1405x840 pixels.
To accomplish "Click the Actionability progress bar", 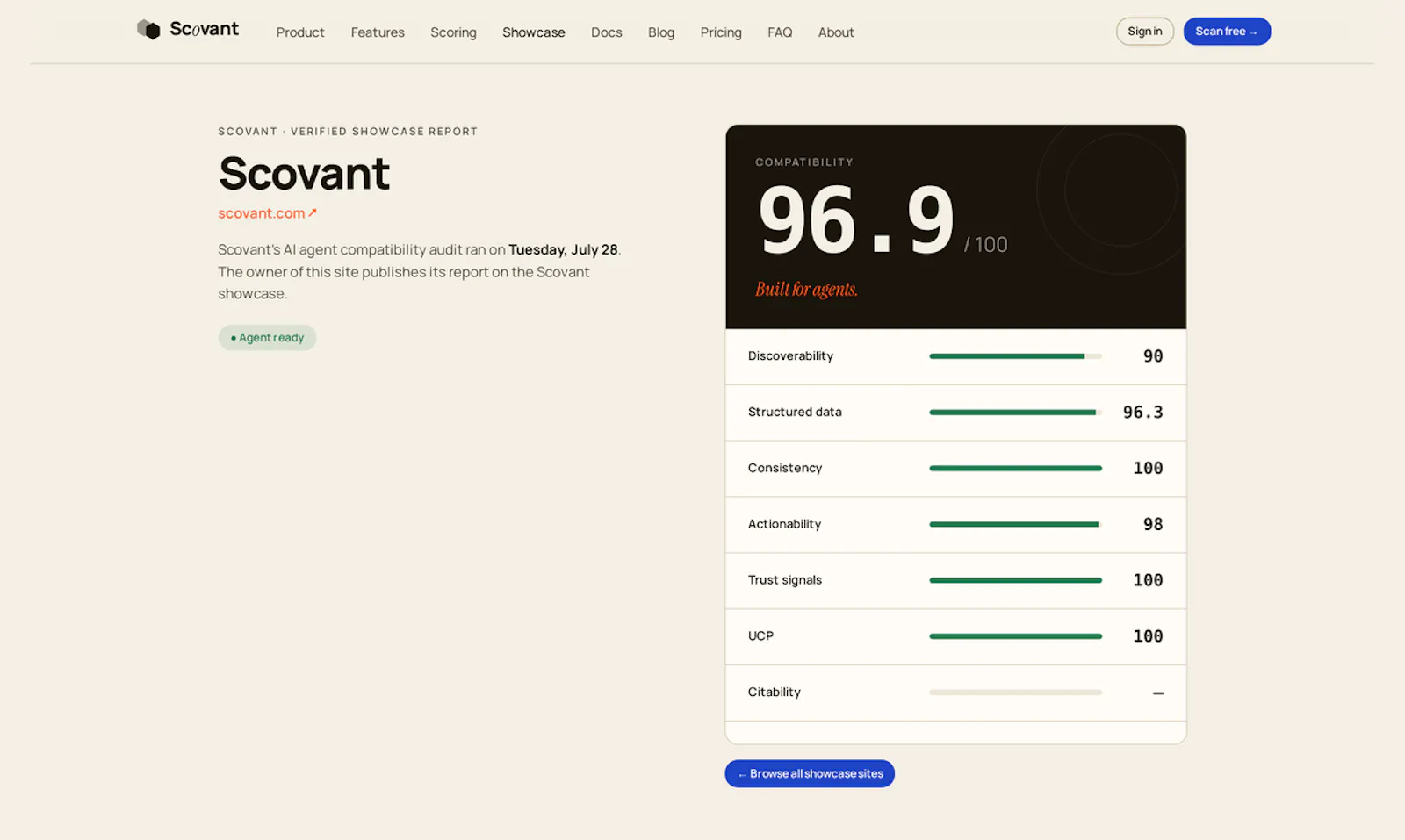I will click(x=1015, y=525).
